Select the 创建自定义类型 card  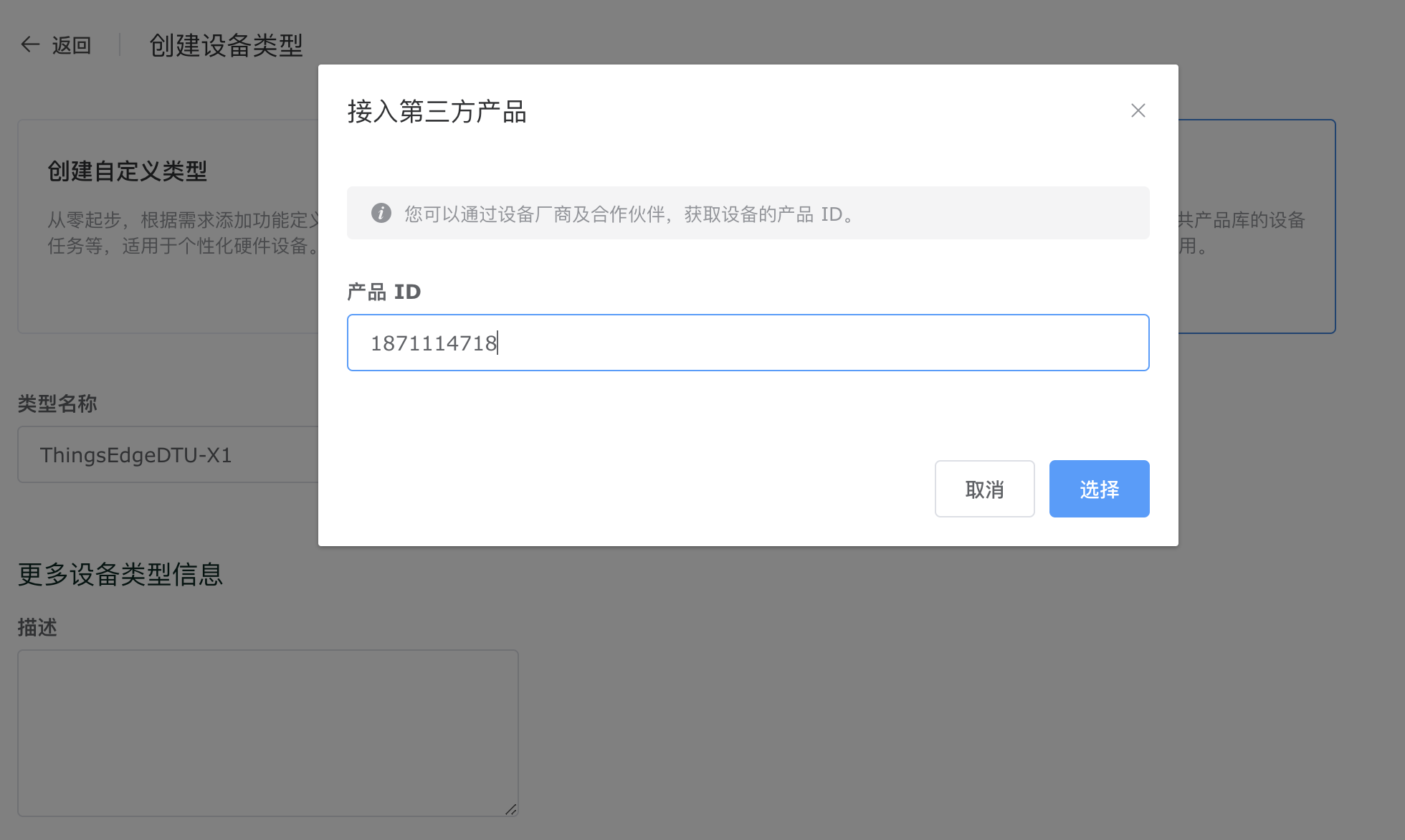(x=168, y=226)
